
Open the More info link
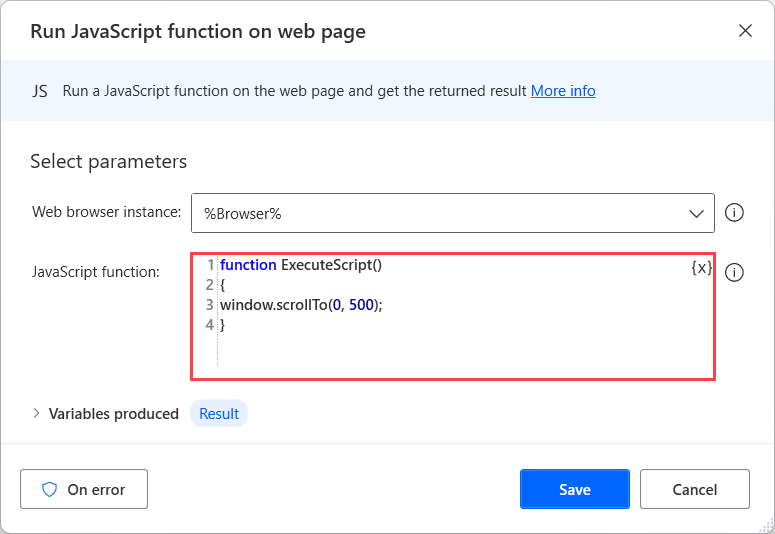563,91
